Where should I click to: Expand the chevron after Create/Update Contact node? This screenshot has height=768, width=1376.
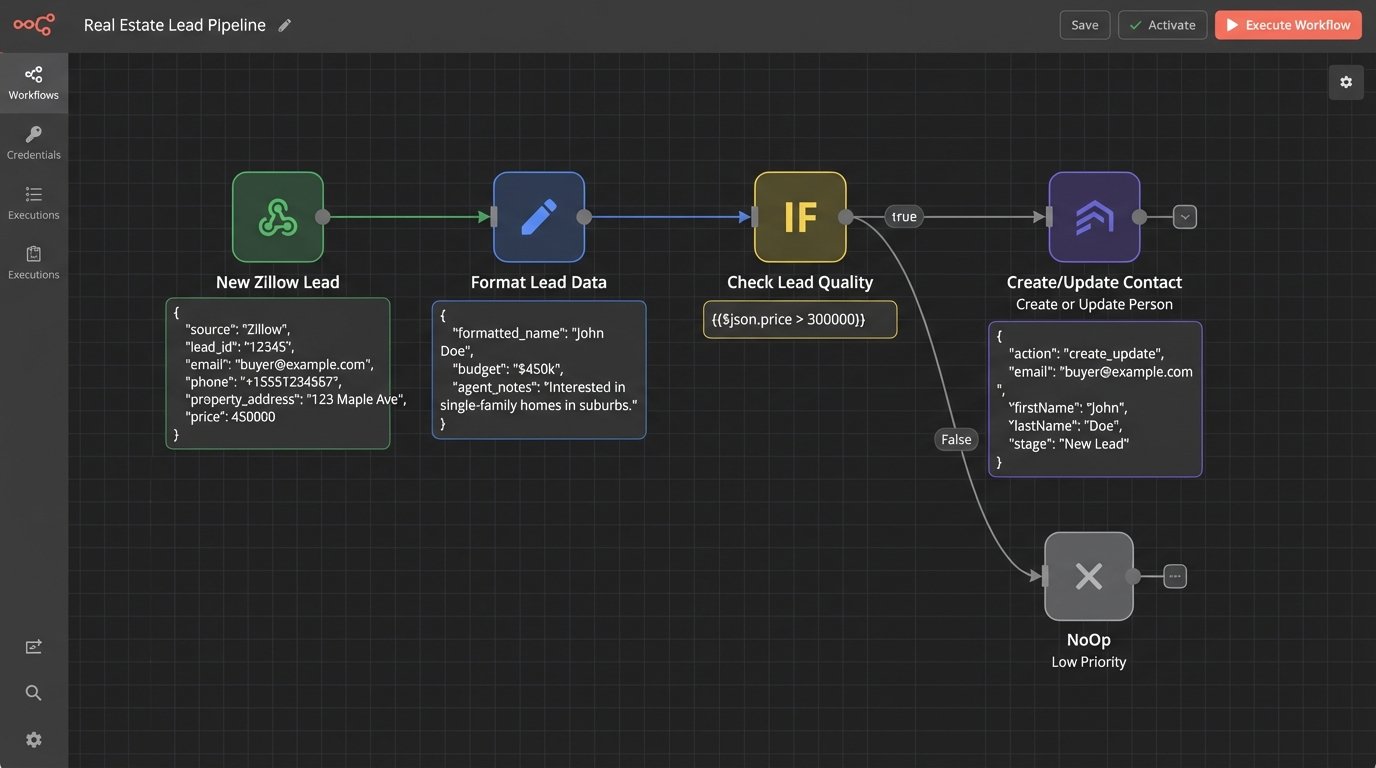tap(1185, 217)
